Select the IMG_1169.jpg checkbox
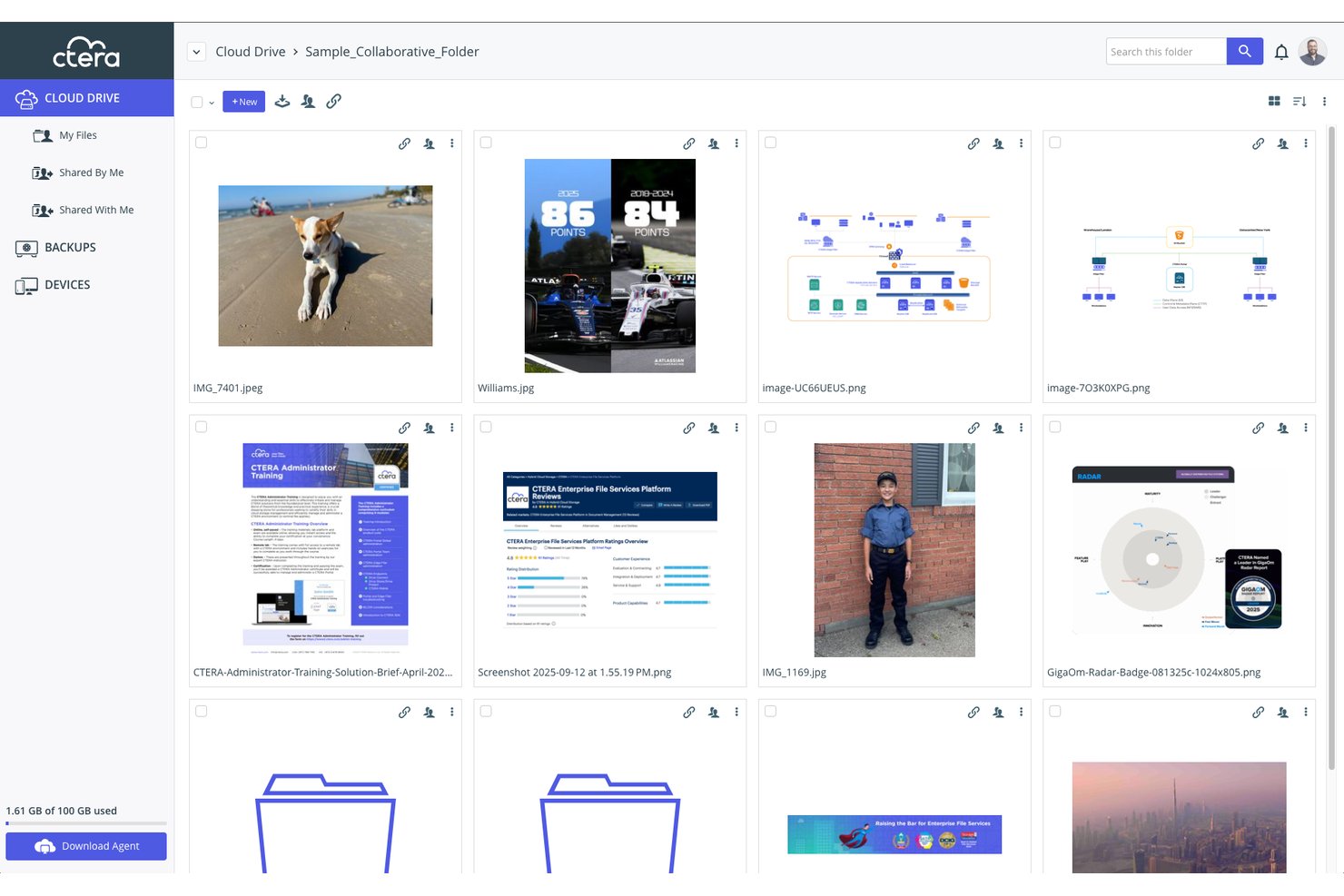1344x896 pixels. [771, 427]
